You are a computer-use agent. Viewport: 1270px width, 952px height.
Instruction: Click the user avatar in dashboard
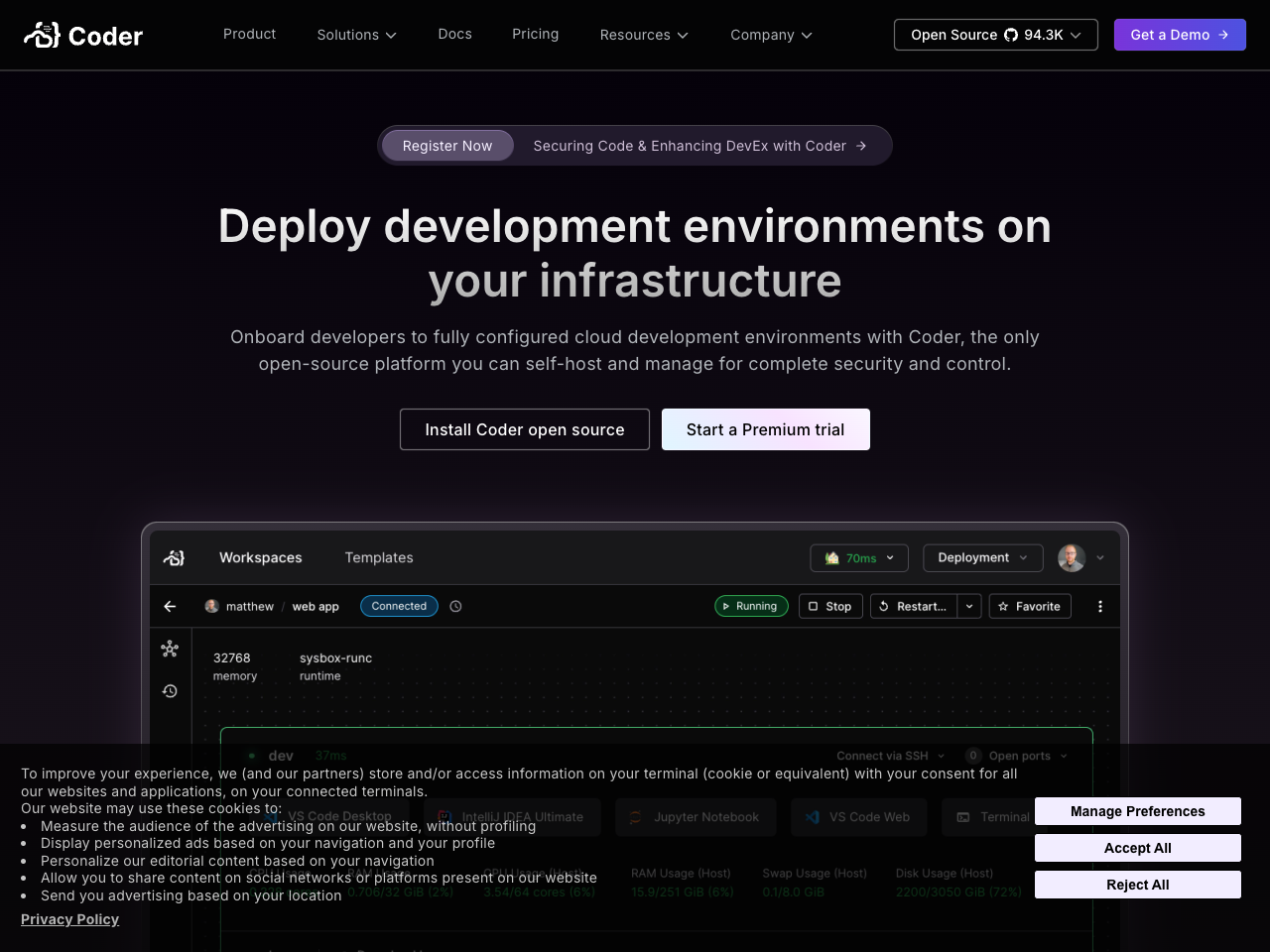(1072, 558)
